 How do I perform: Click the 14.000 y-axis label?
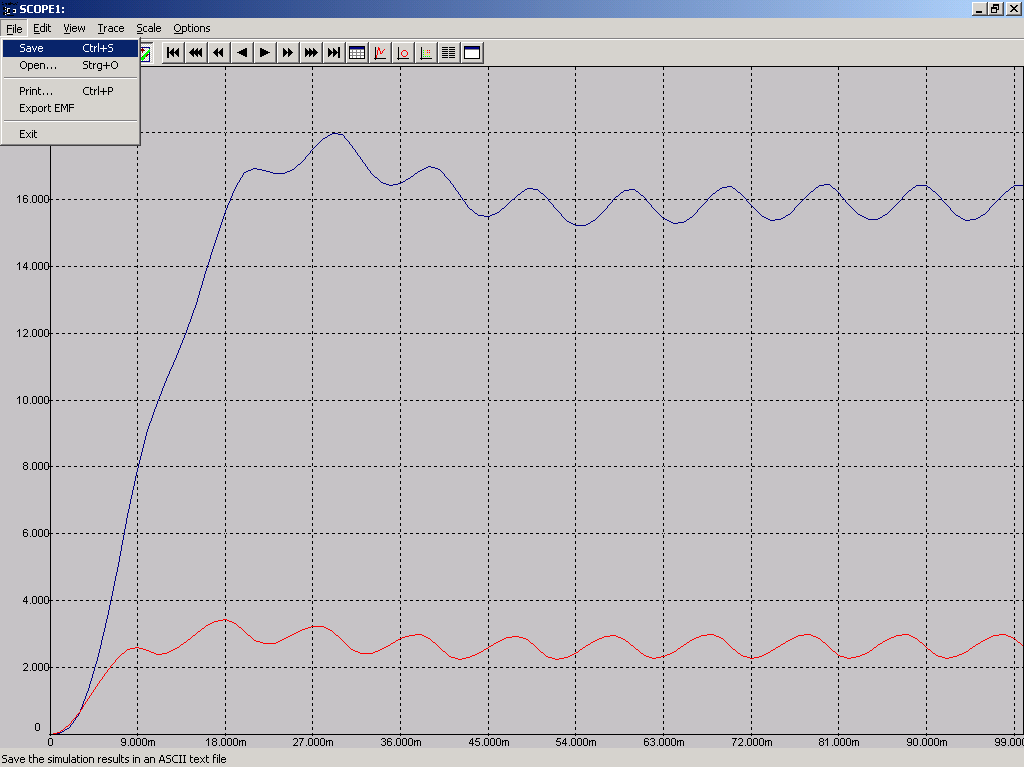pos(33,266)
